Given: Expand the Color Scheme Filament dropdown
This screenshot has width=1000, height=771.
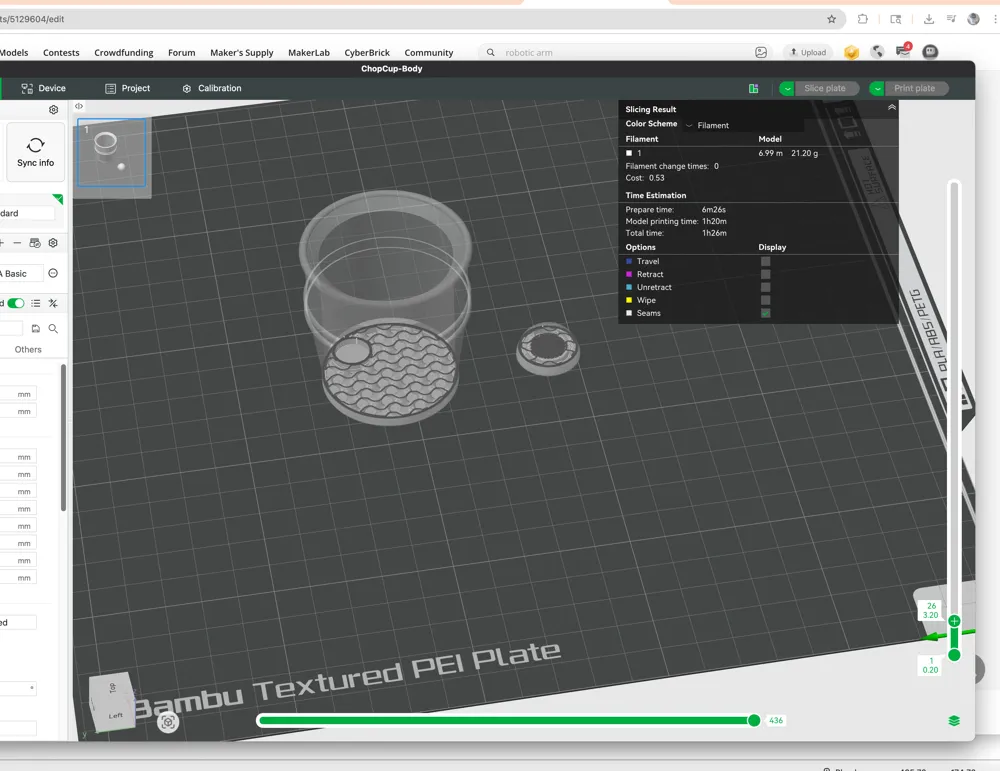Looking at the screenshot, I should [707, 126].
